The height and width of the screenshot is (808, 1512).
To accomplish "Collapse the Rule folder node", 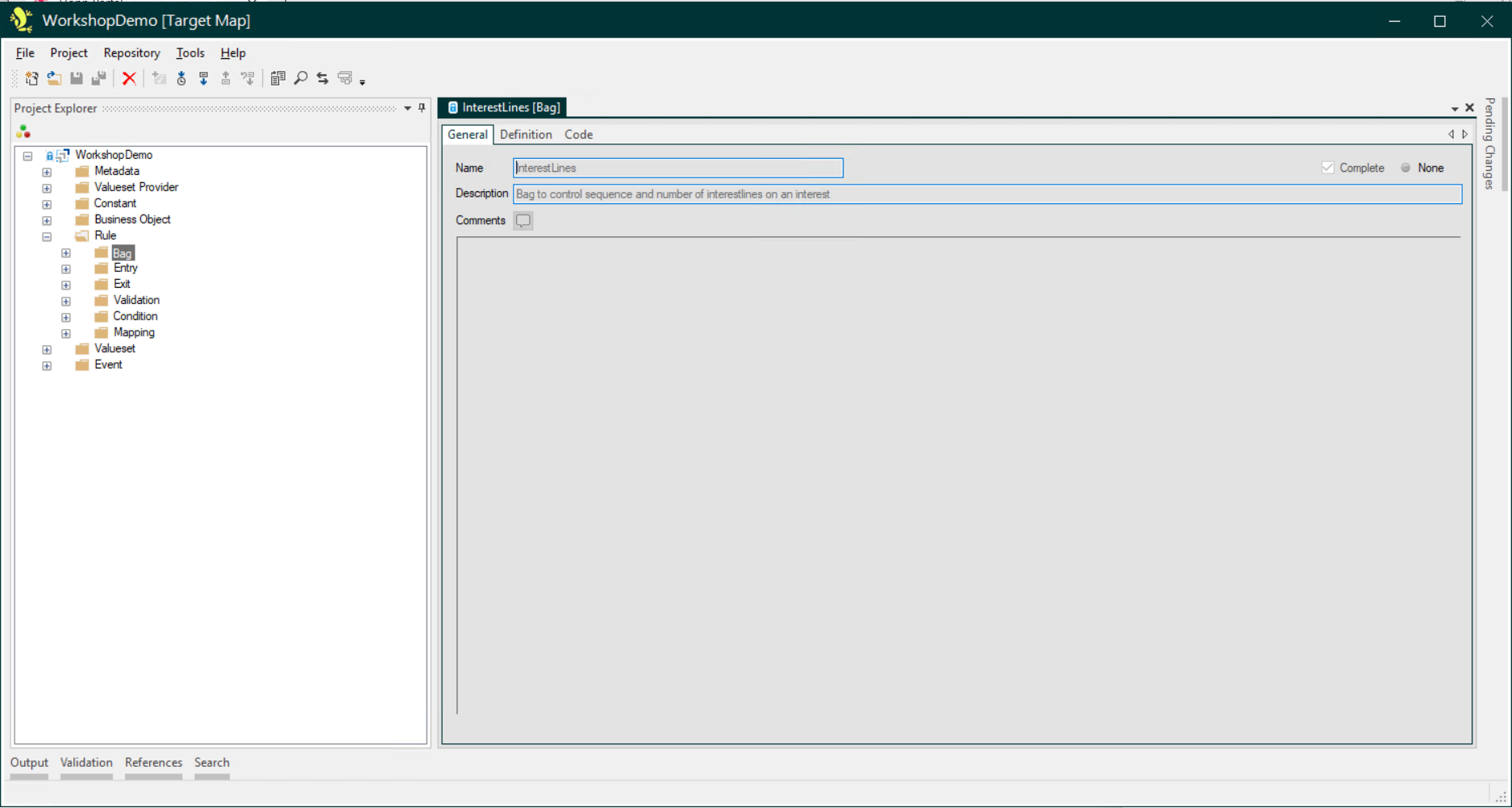I will tap(47, 236).
